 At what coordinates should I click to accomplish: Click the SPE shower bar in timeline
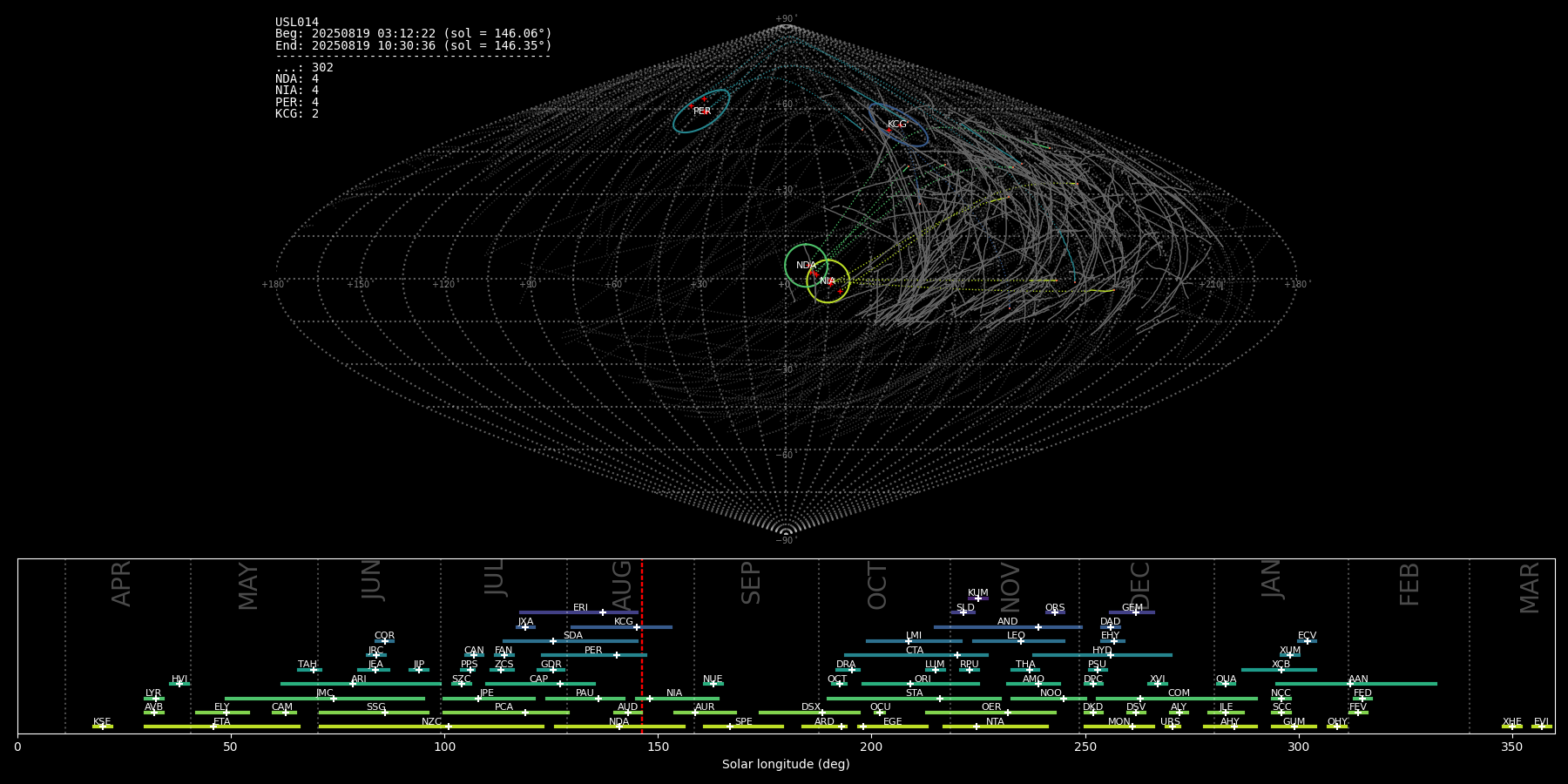click(743, 727)
